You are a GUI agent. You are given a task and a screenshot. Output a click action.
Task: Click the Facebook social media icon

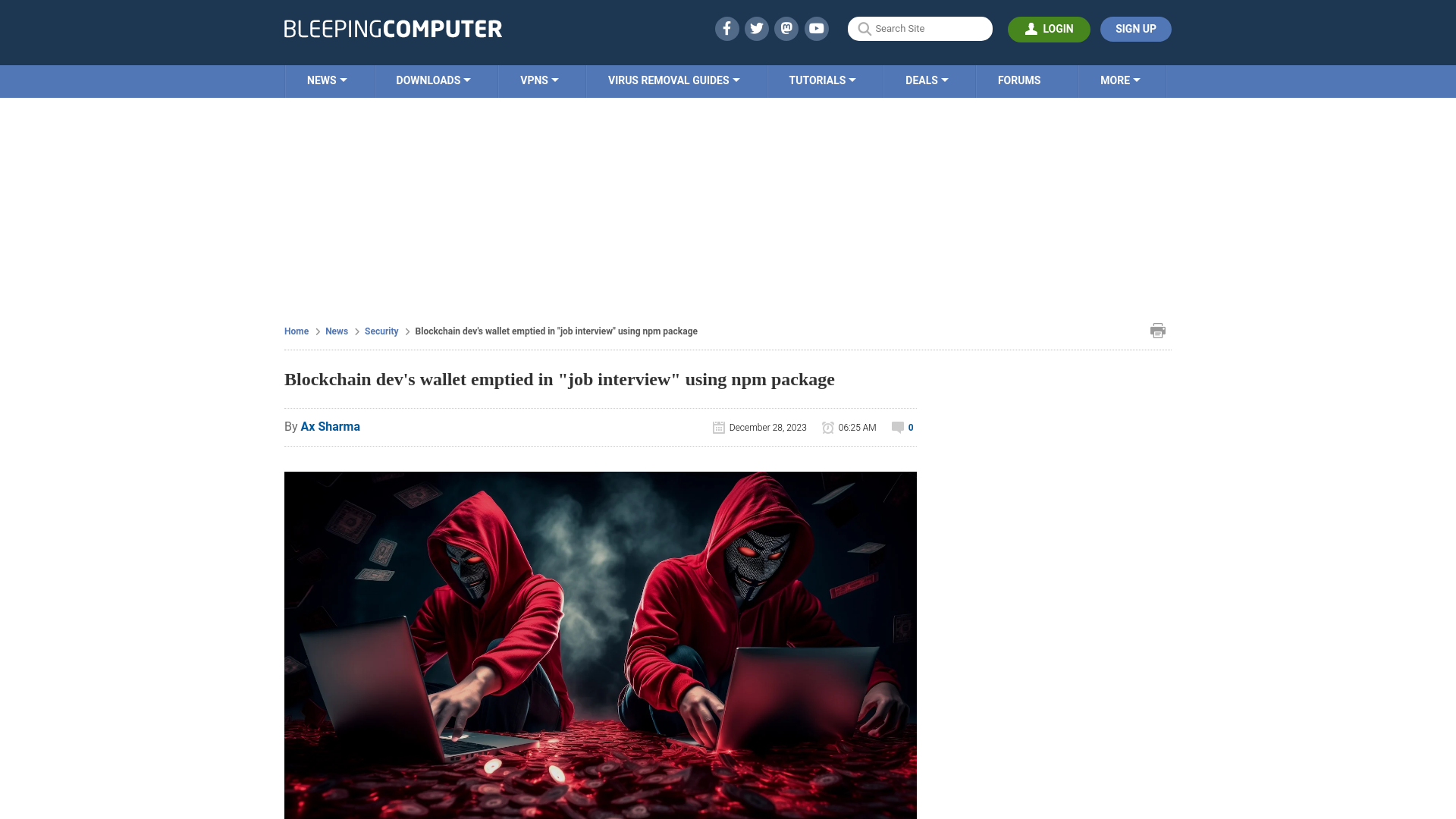click(726, 28)
